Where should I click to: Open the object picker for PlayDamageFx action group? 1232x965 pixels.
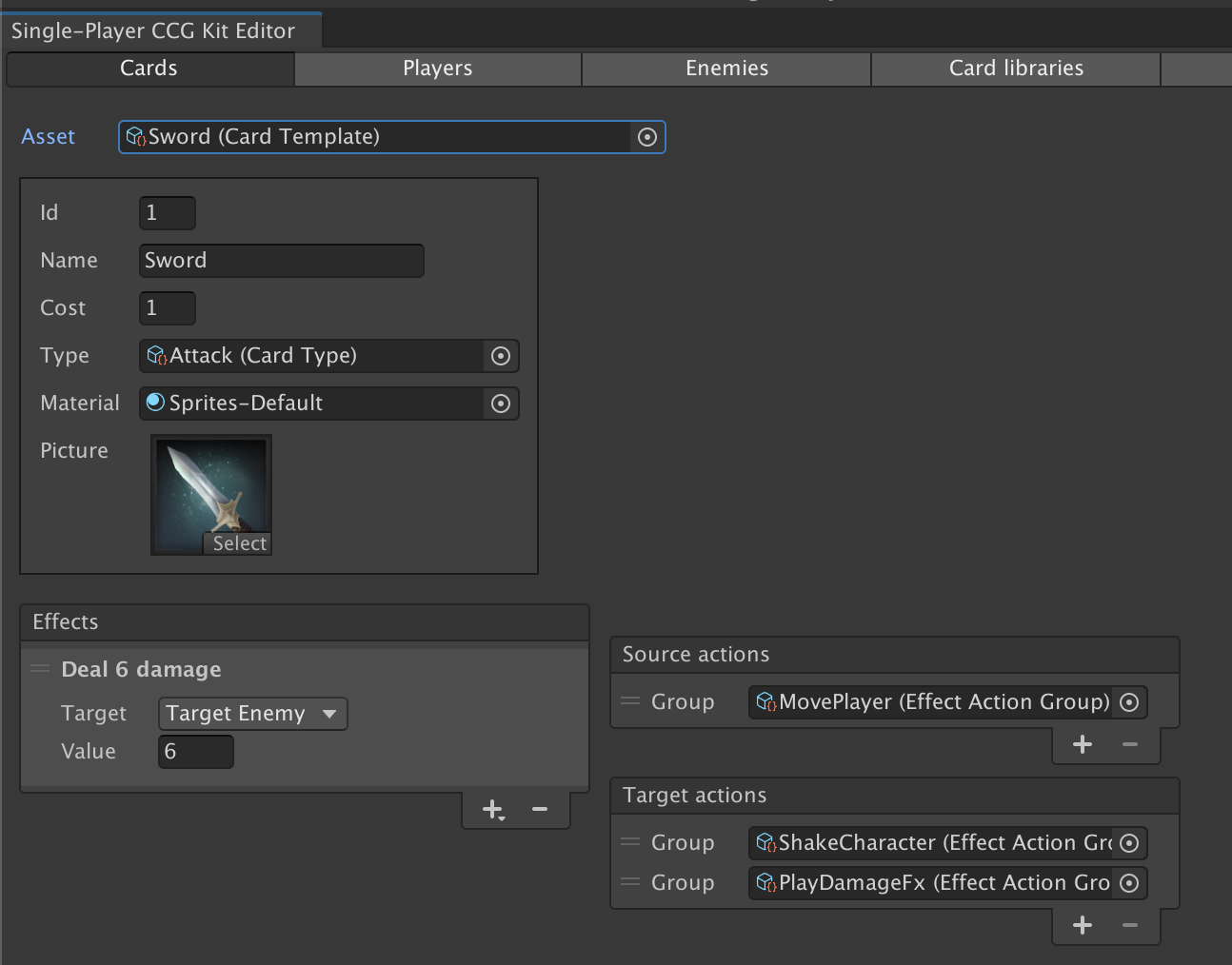pos(1129,882)
